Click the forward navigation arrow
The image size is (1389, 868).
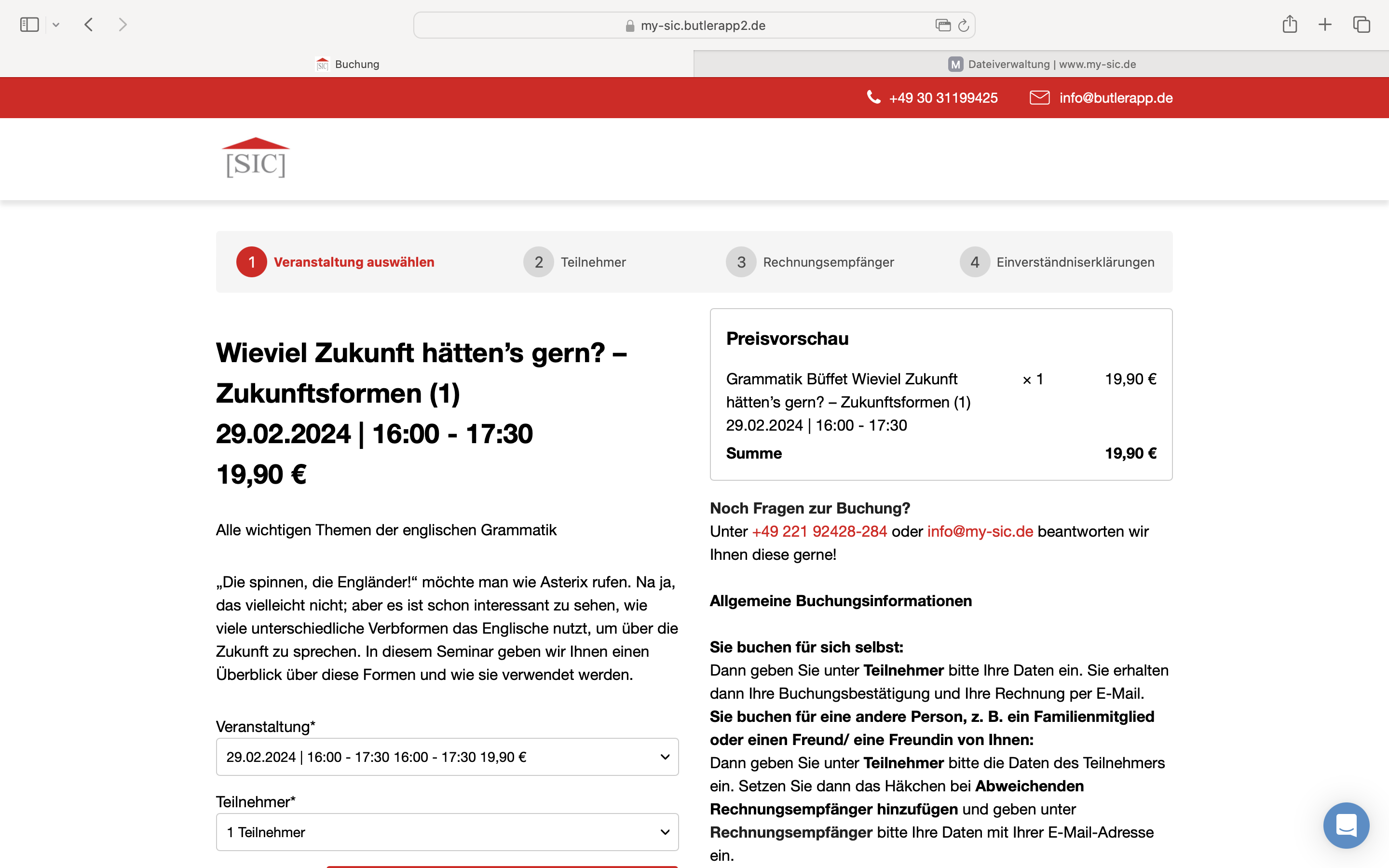point(122,25)
